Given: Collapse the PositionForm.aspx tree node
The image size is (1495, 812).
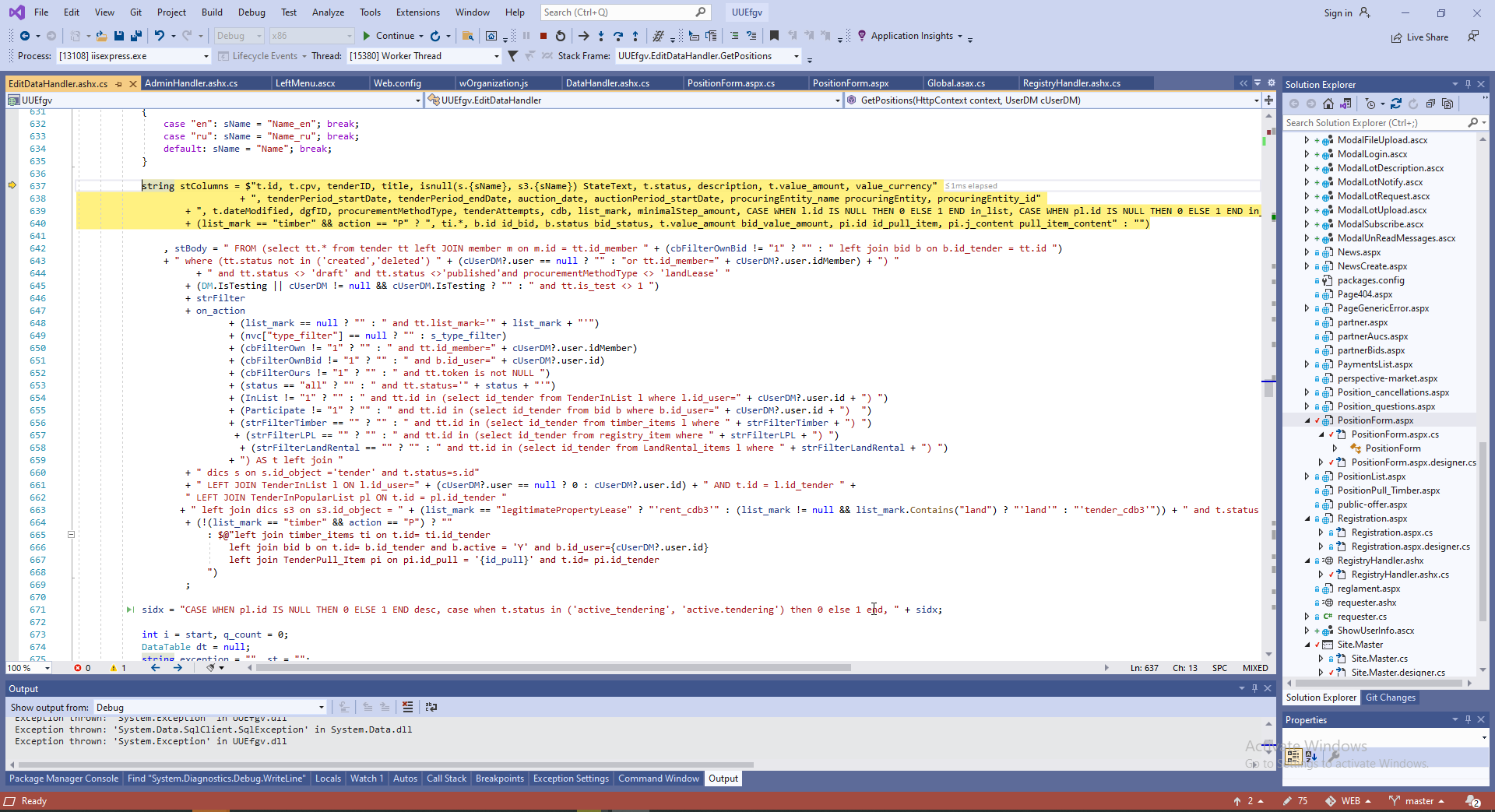Looking at the screenshot, I should pos(1307,420).
